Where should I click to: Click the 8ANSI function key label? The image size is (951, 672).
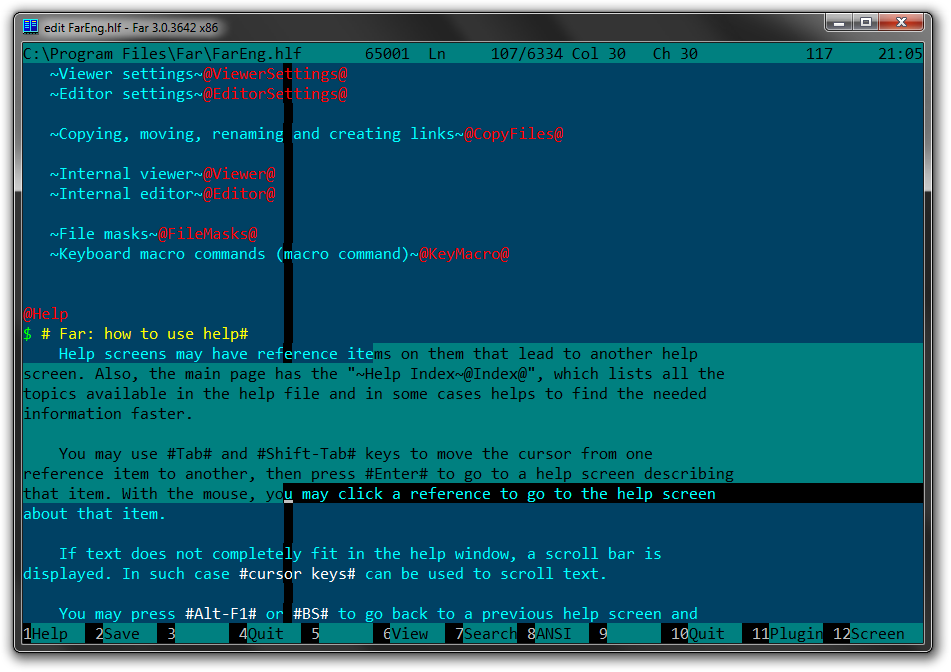(553, 634)
